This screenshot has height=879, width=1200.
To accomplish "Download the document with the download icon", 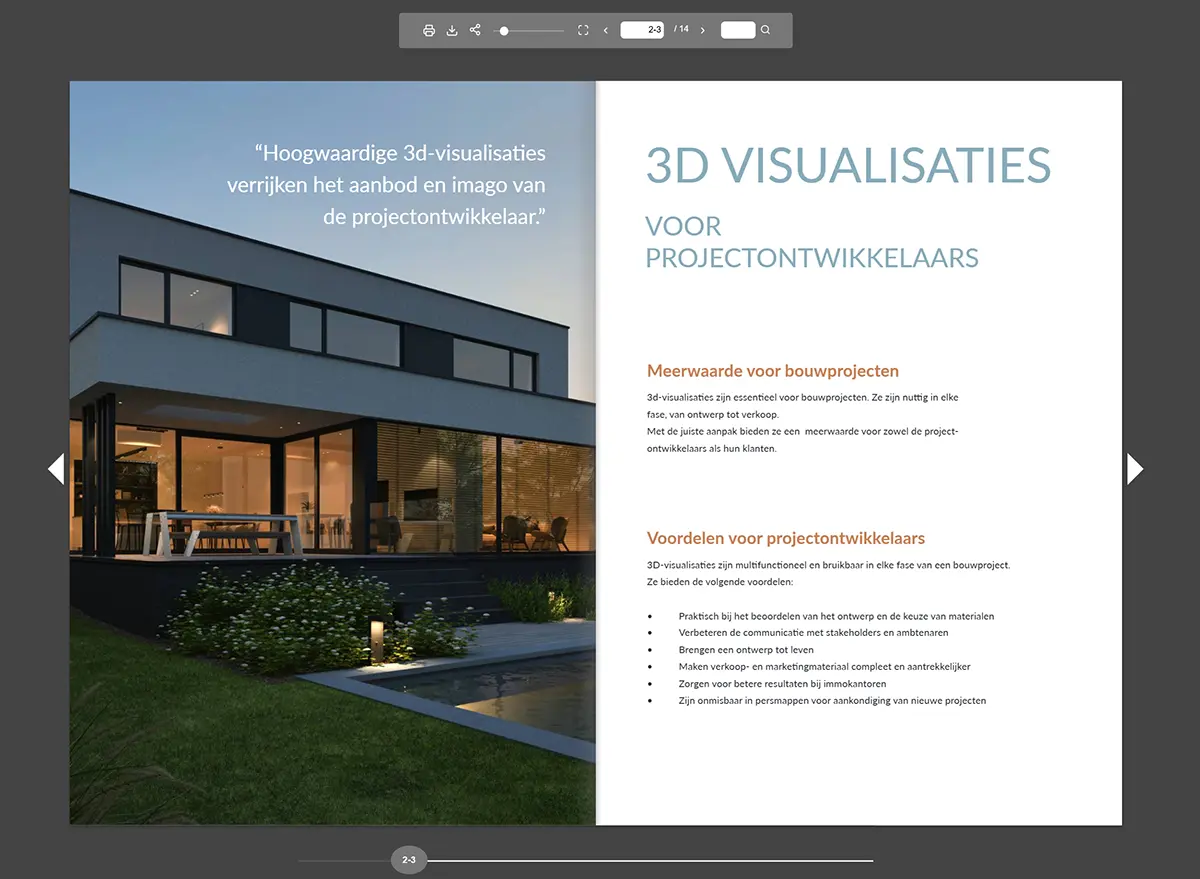I will [452, 30].
